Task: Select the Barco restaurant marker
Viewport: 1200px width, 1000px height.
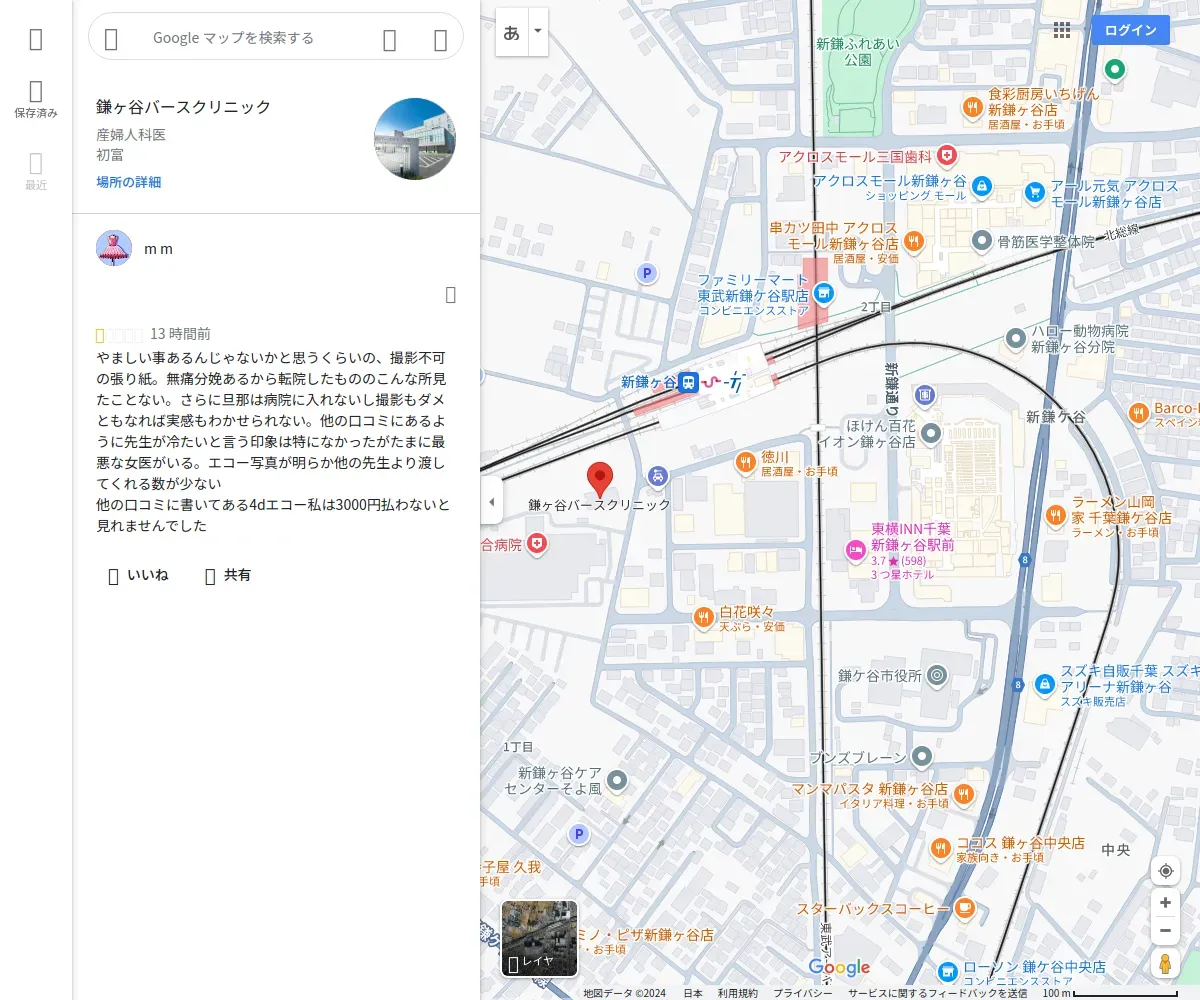Action: (1138, 412)
